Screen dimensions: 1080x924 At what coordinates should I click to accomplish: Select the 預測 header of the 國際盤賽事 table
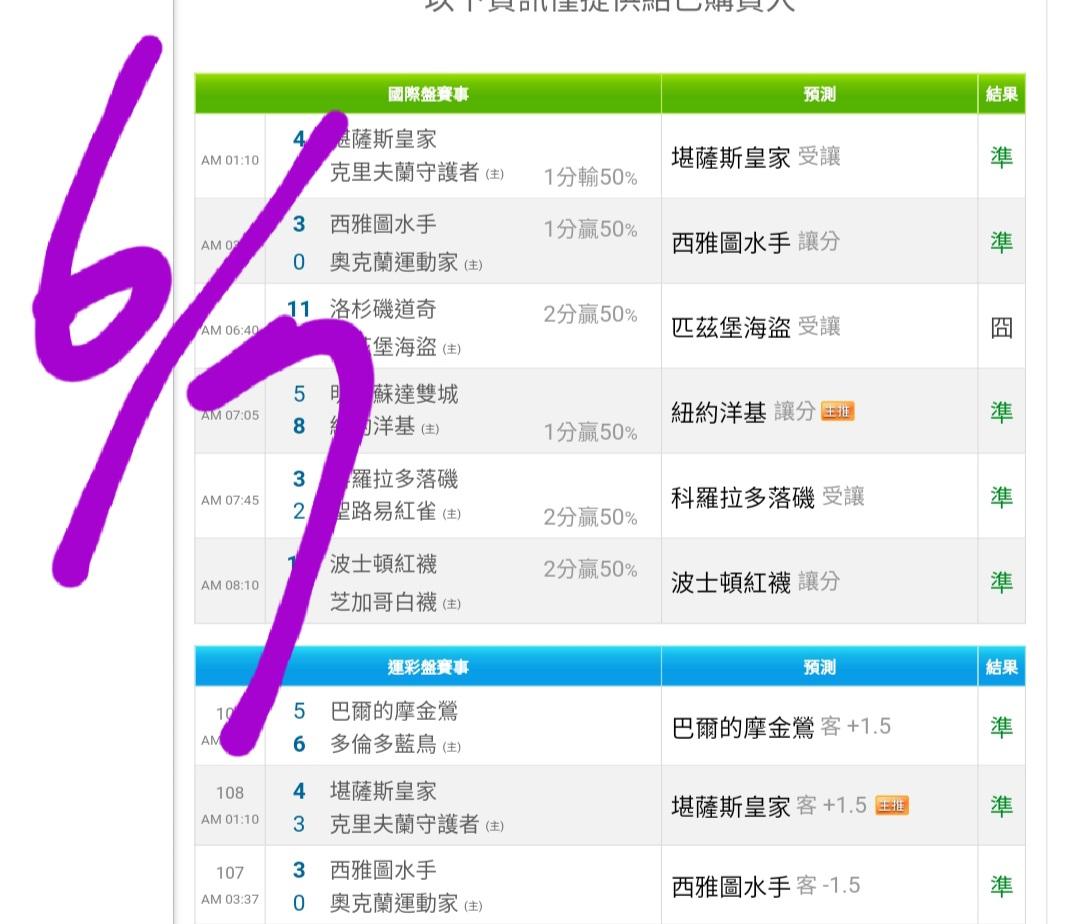819,94
